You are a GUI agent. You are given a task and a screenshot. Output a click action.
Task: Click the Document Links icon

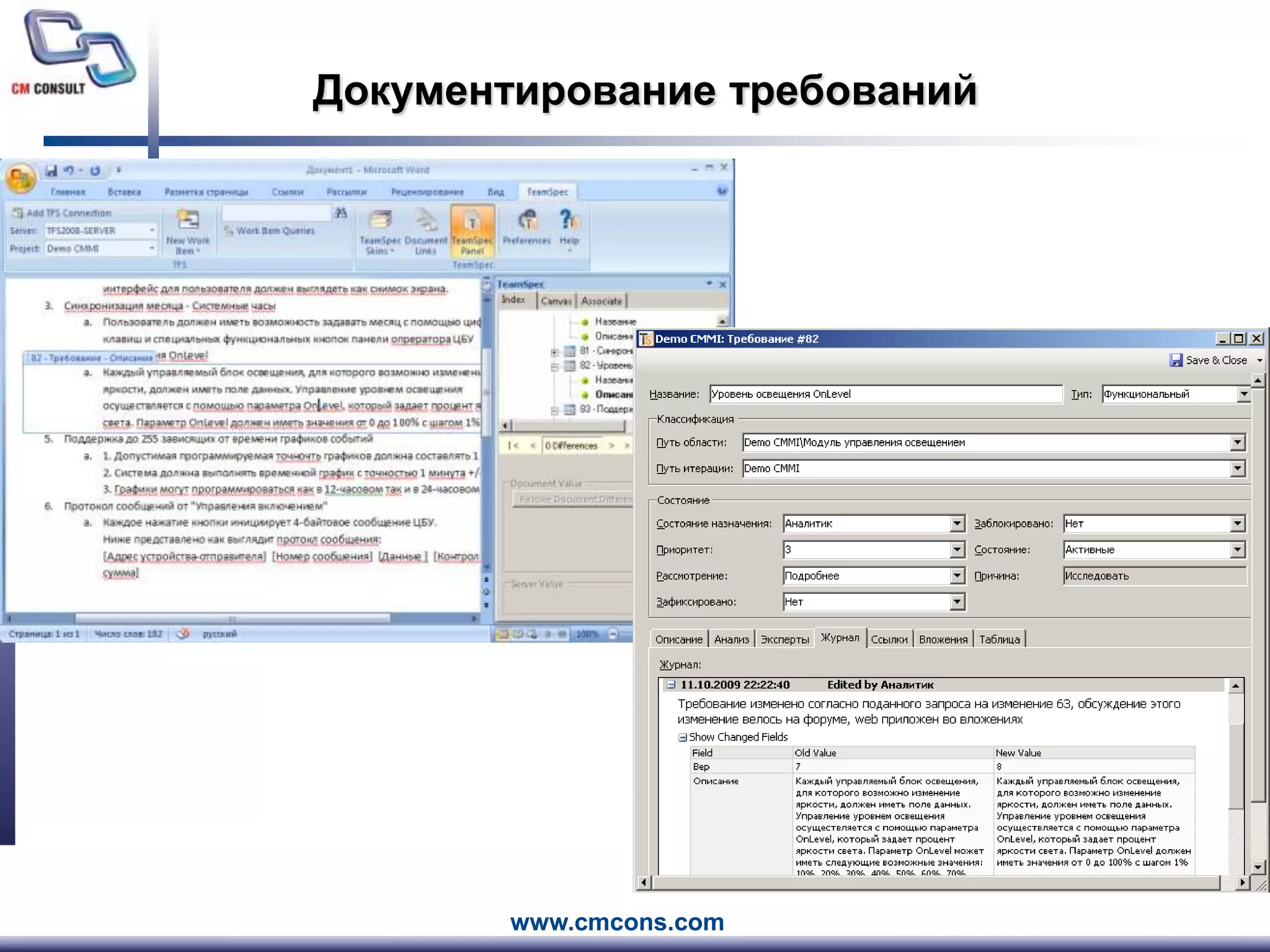425,232
